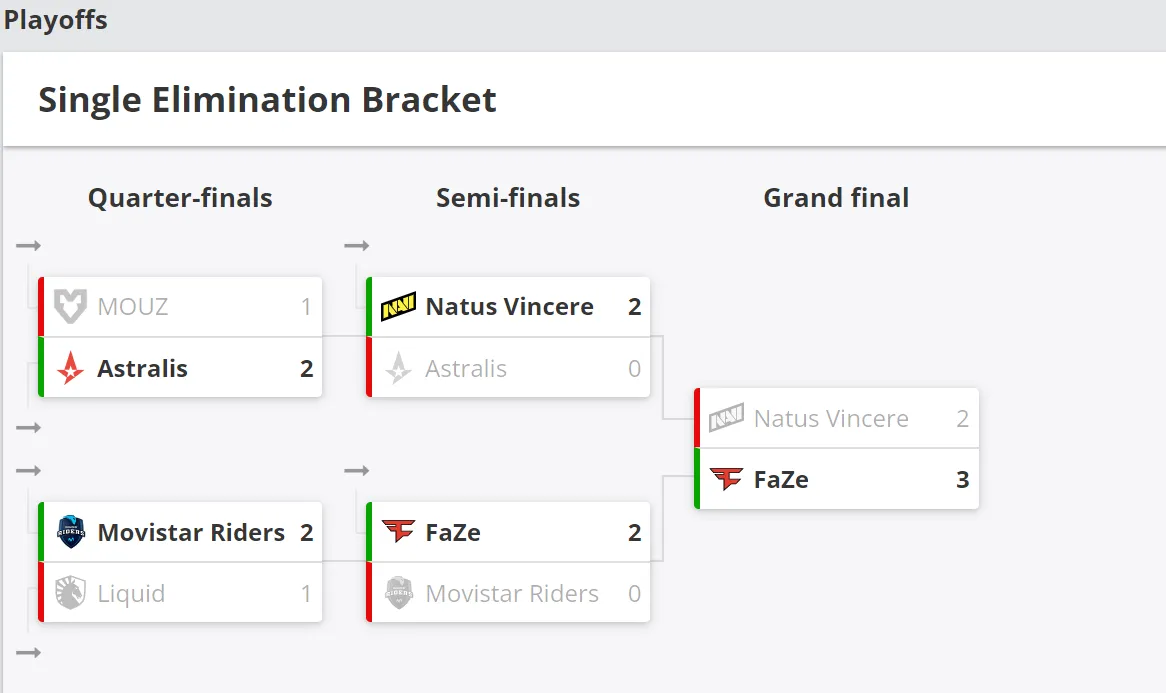Click the Astralis star logo in quarter-finals
Image resolution: width=1166 pixels, height=693 pixels.
point(71,368)
